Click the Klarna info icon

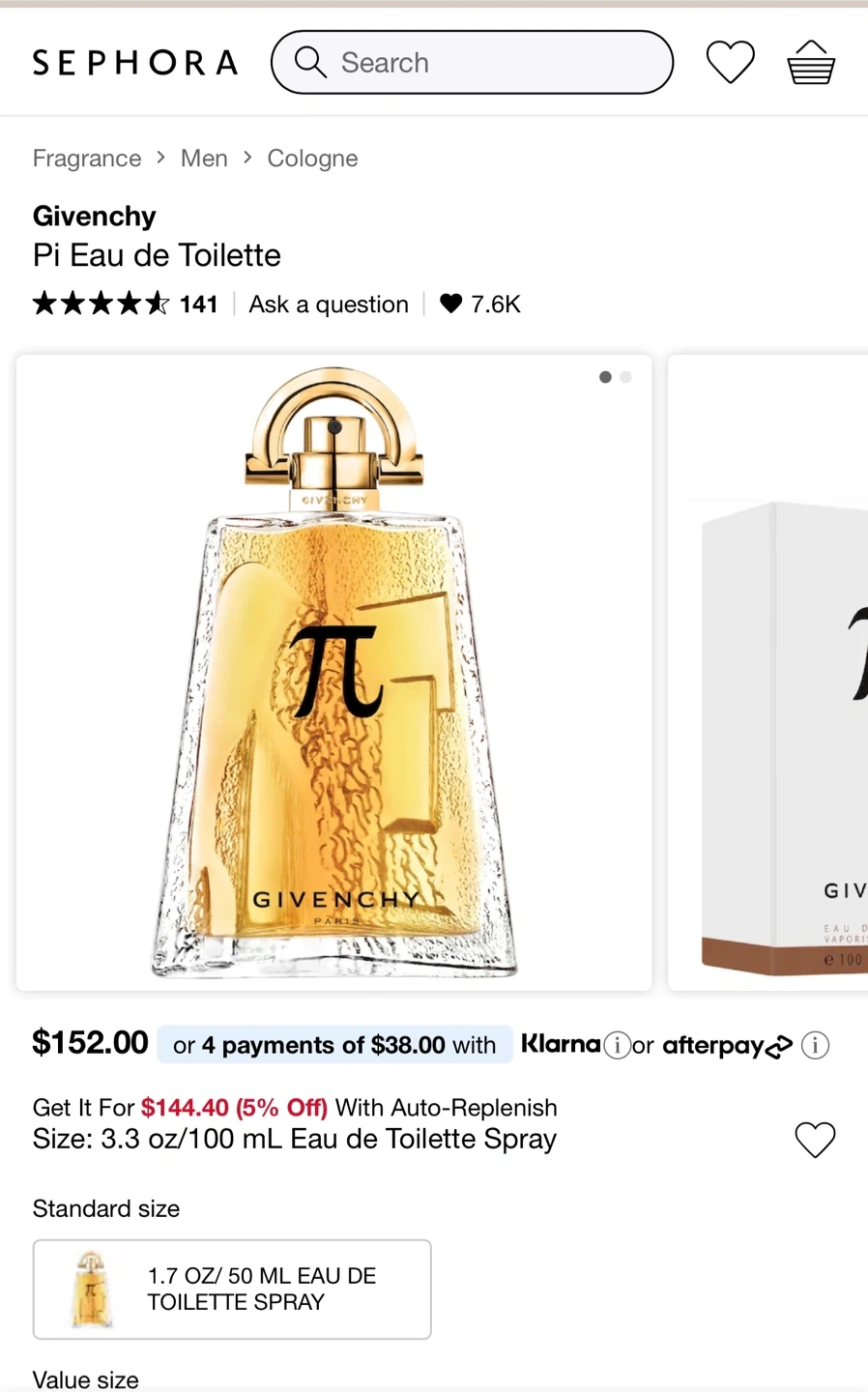click(x=617, y=1045)
